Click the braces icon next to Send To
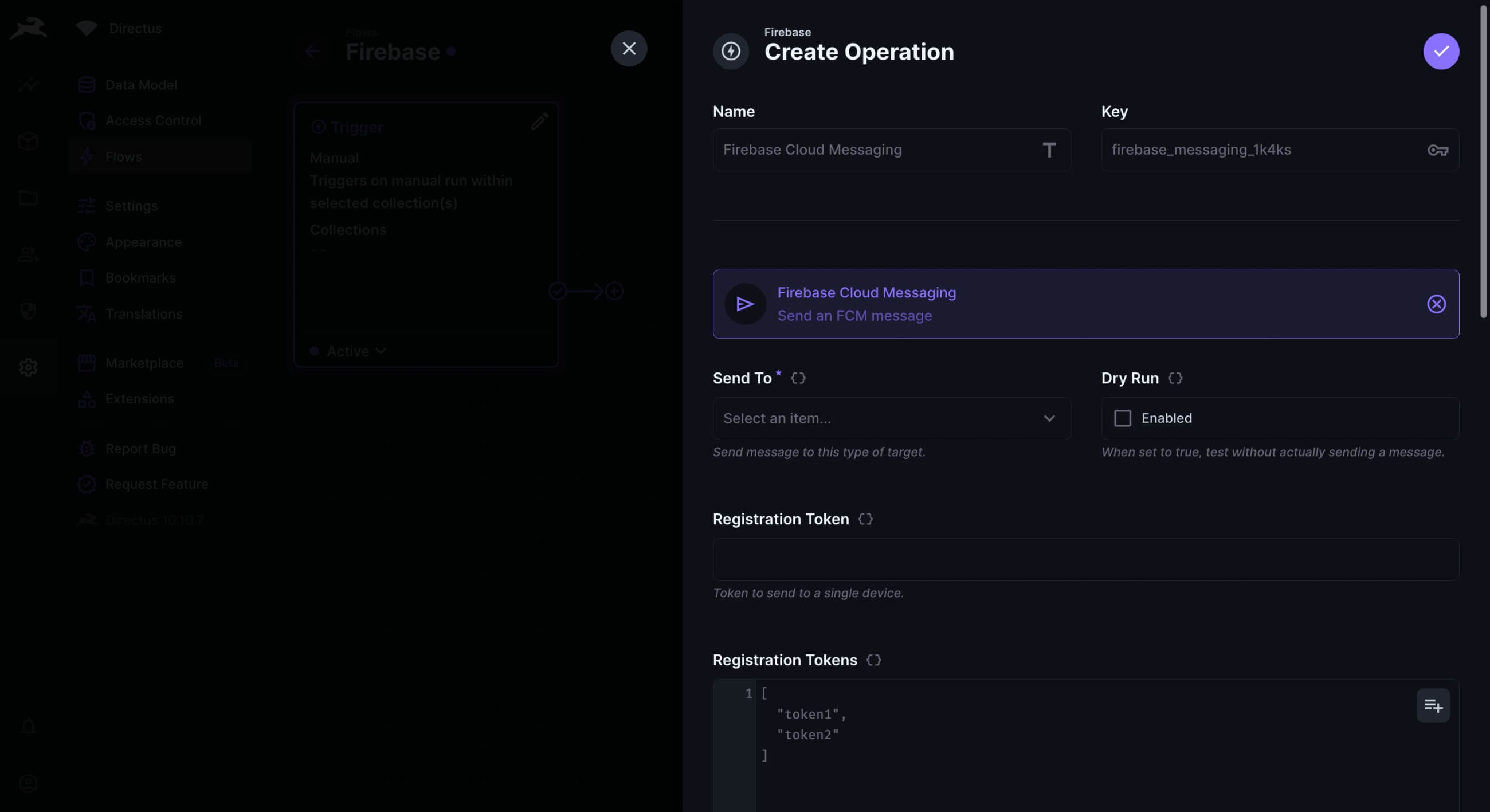This screenshot has height=812, width=1490. pyautogui.click(x=798, y=378)
